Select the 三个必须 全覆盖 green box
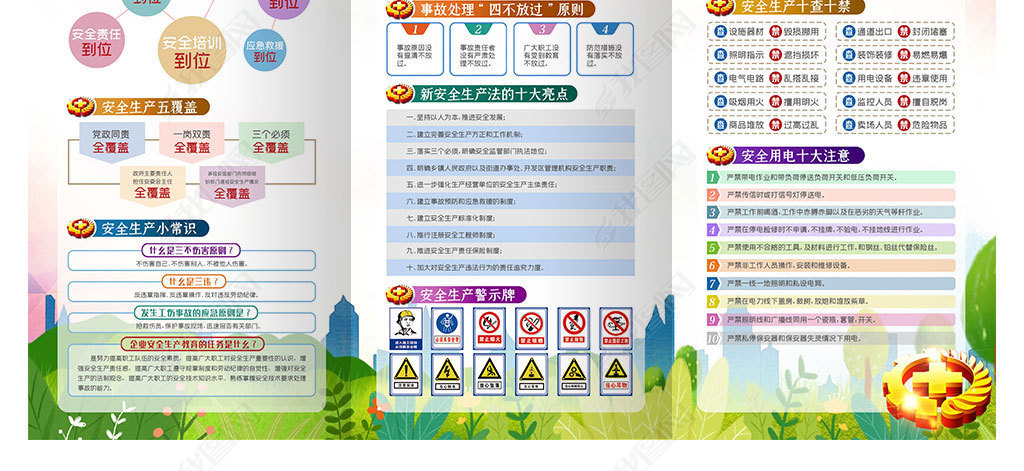 271,140
